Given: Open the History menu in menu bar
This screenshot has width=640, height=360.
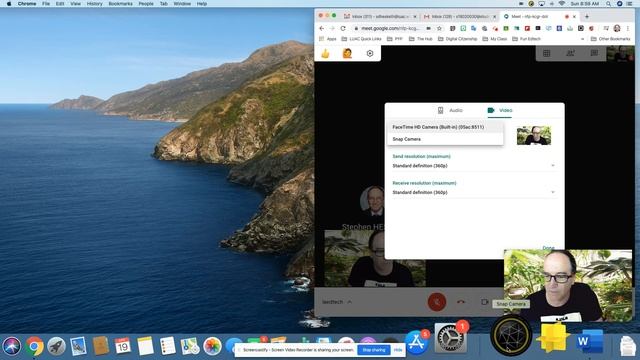Looking at the screenshot, I should [95, 4].
